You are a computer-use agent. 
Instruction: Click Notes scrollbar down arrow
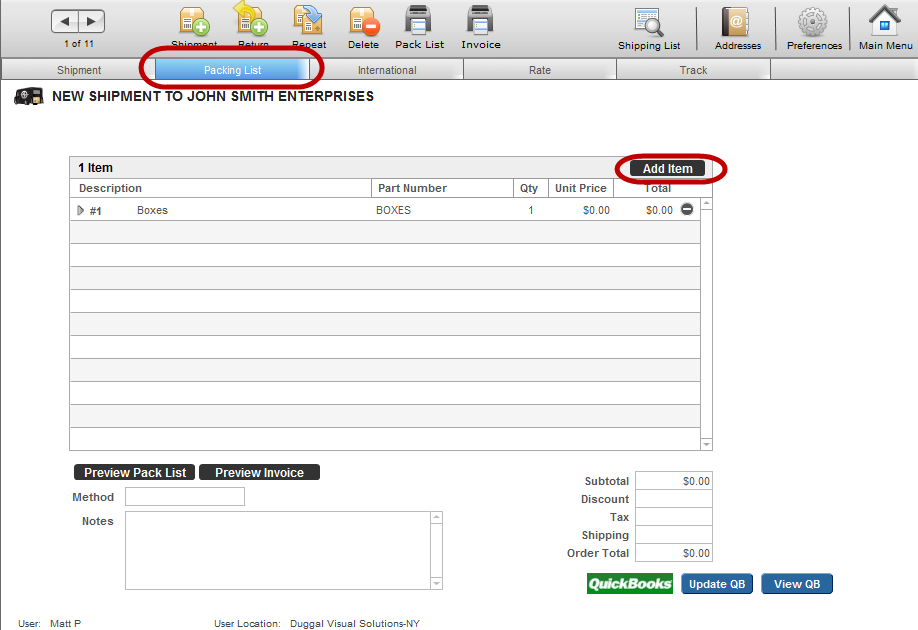pos(437,583)
